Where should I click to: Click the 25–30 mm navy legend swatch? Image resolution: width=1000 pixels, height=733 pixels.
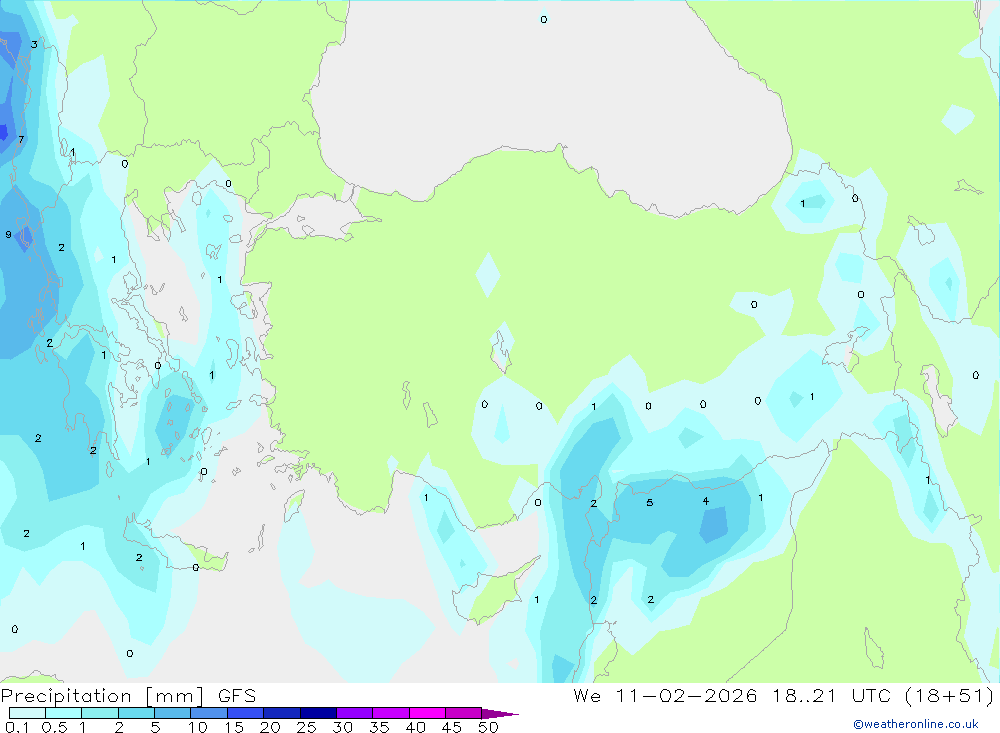[x=318, y=713]
